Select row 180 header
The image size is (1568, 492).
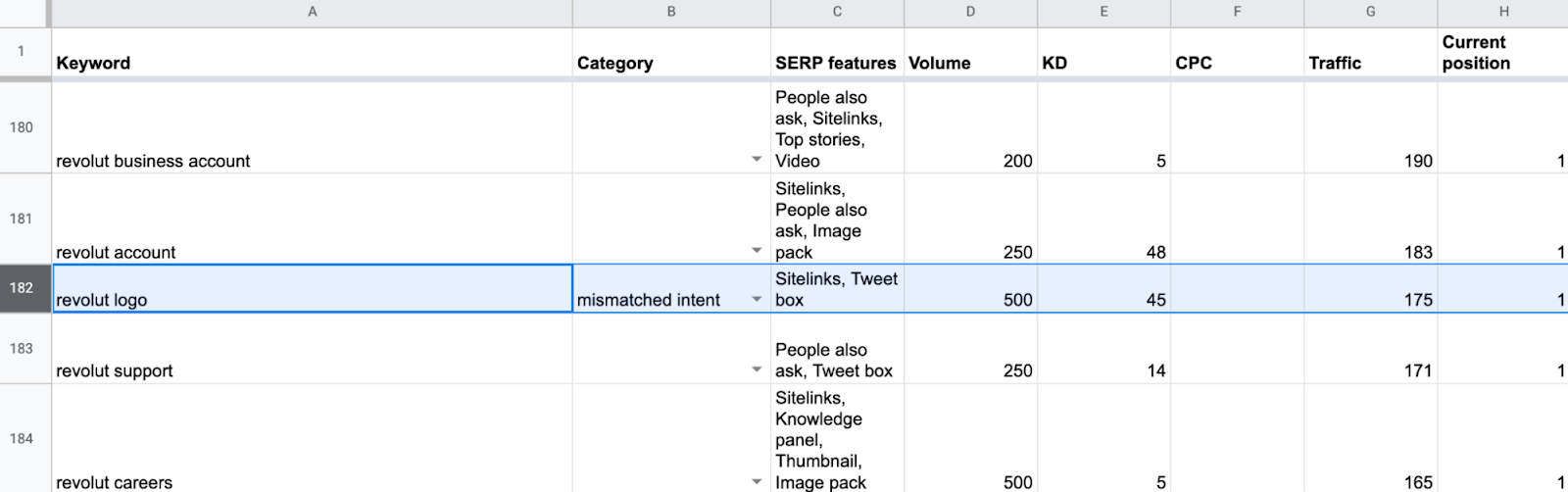22,127
